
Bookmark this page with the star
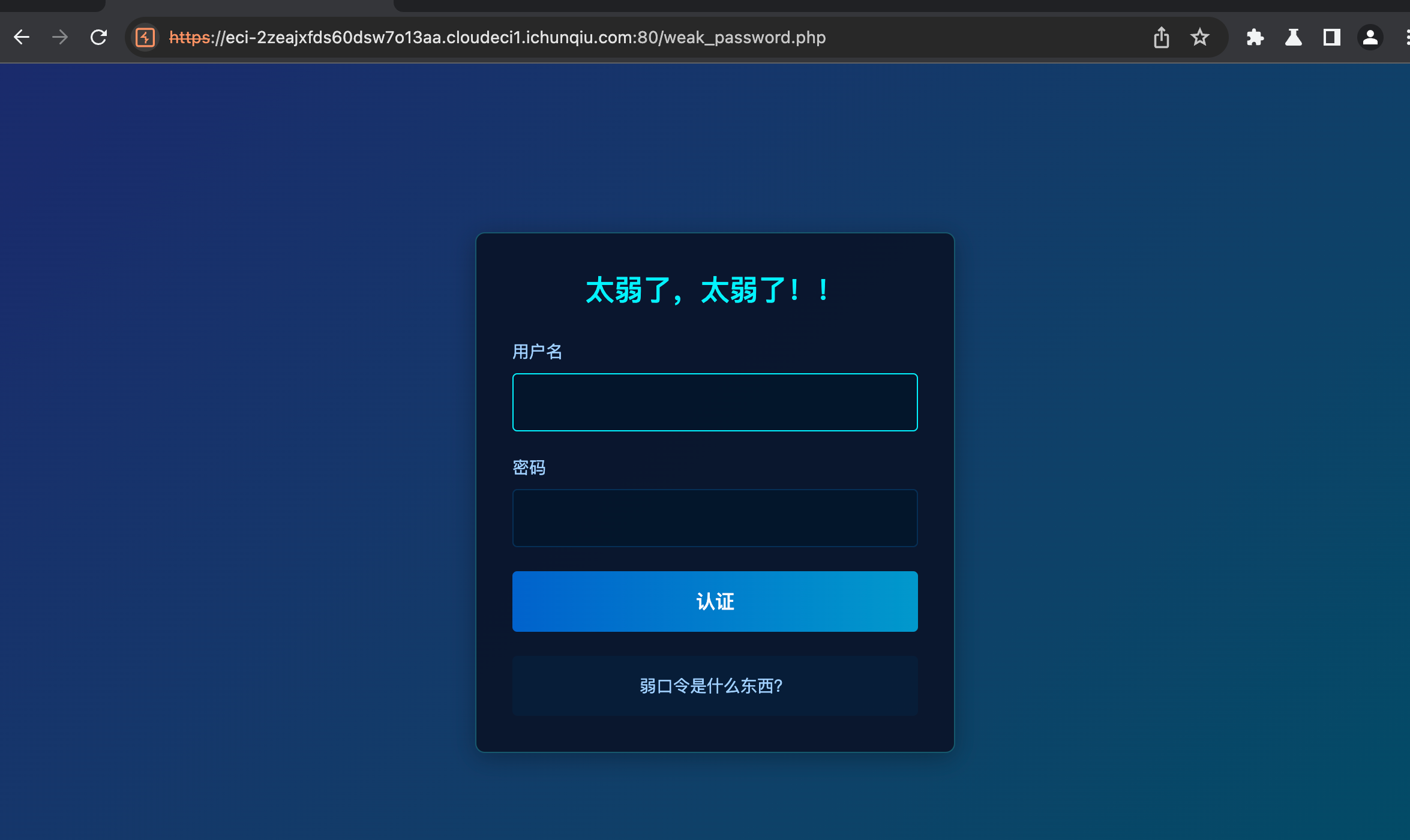click(x=1200, y=37)
